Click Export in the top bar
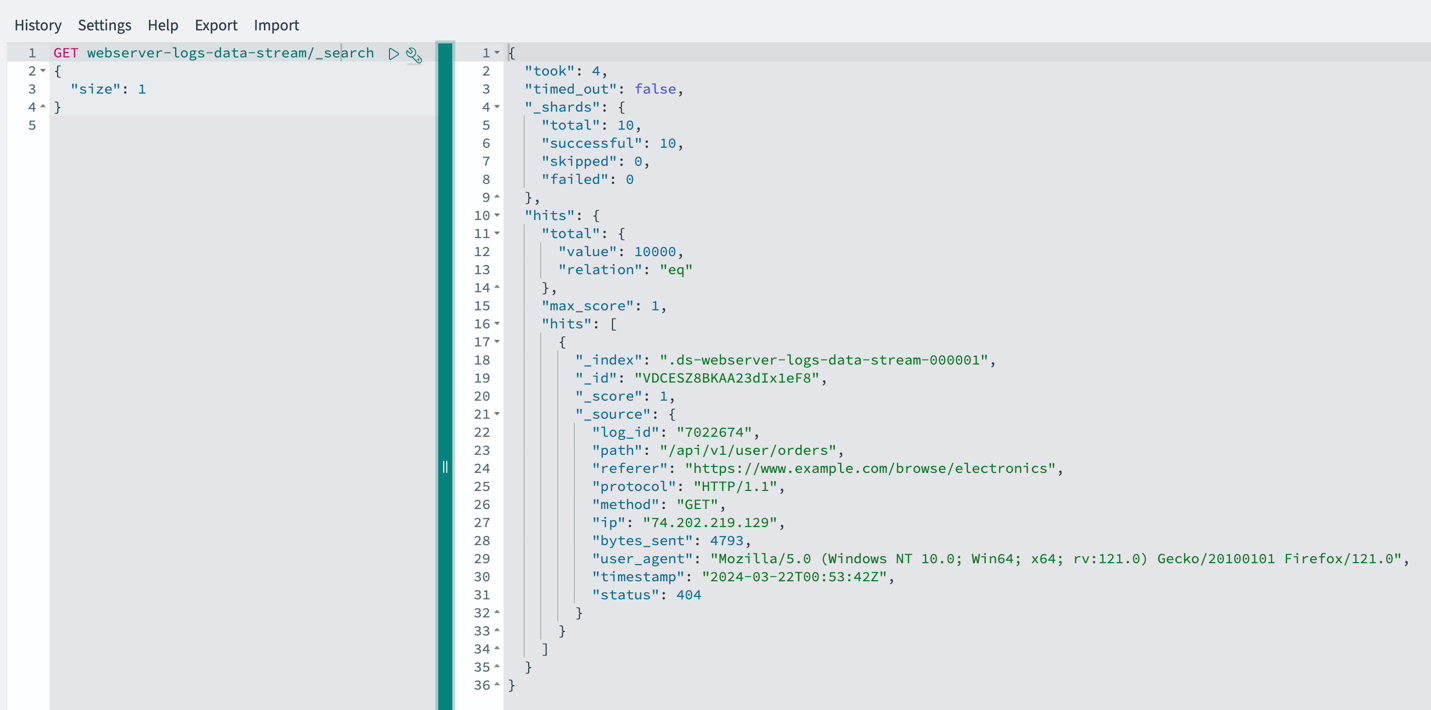This screenshot has height=710, width=1431. (x=216, y=25)
